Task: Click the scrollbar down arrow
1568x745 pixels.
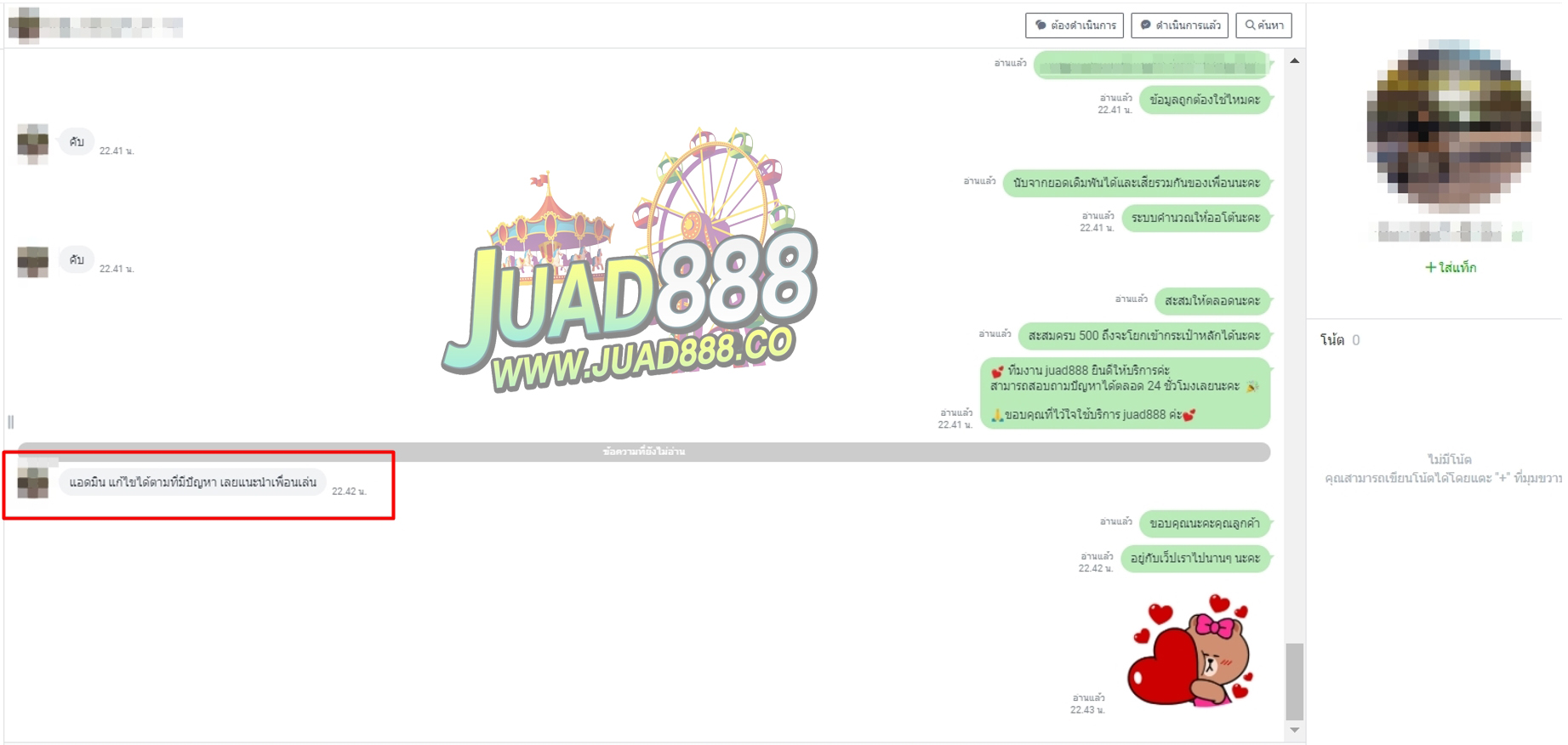Action: click(1294, 730)
